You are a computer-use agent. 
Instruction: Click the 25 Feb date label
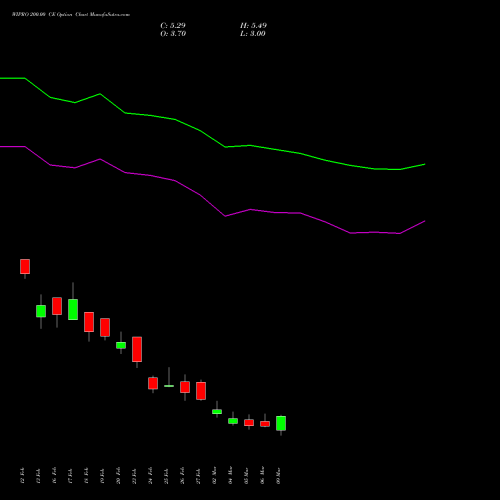coord(166,476)
